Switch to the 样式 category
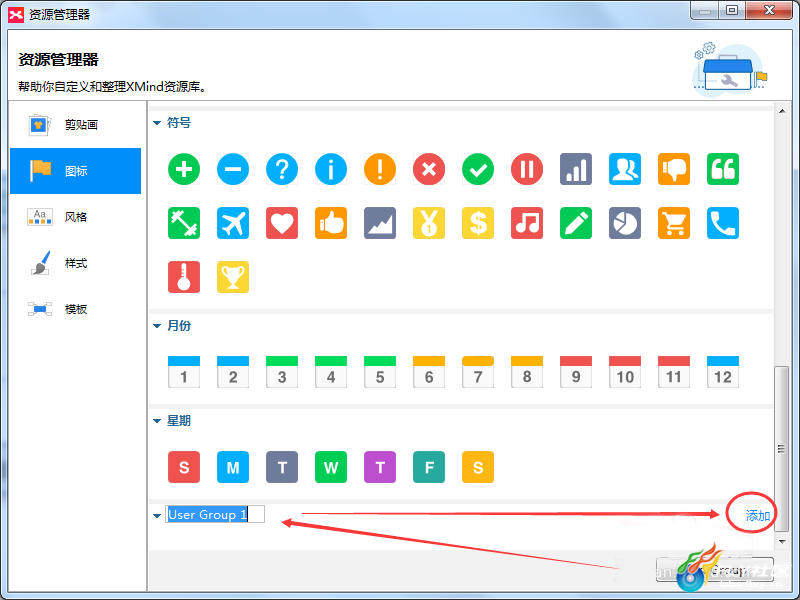Screen dimensions: 800x600 click(x=76, y=263)
